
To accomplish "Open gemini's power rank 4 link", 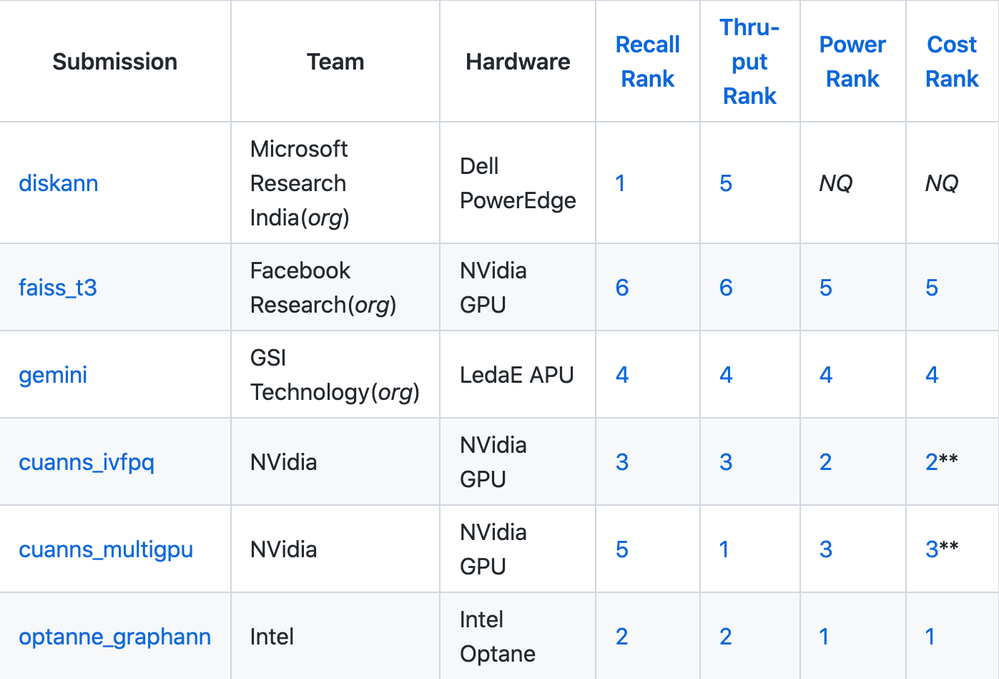I will [826, 375].
